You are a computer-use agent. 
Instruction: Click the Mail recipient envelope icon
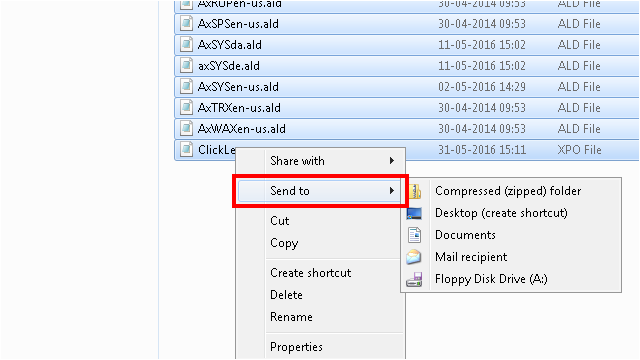tap(413, 257)
